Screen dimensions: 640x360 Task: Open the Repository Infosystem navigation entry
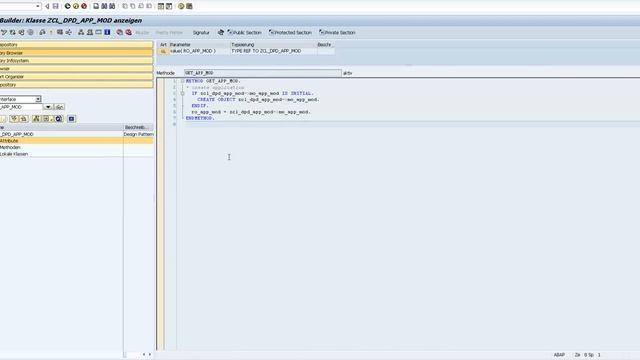coord(76,61)
